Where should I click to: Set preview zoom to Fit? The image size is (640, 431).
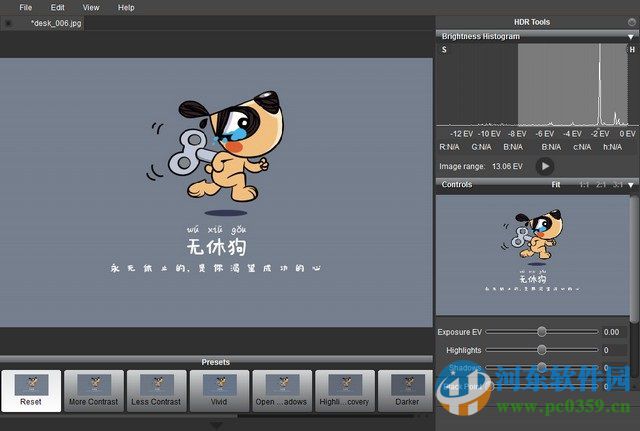click(556, 184)
